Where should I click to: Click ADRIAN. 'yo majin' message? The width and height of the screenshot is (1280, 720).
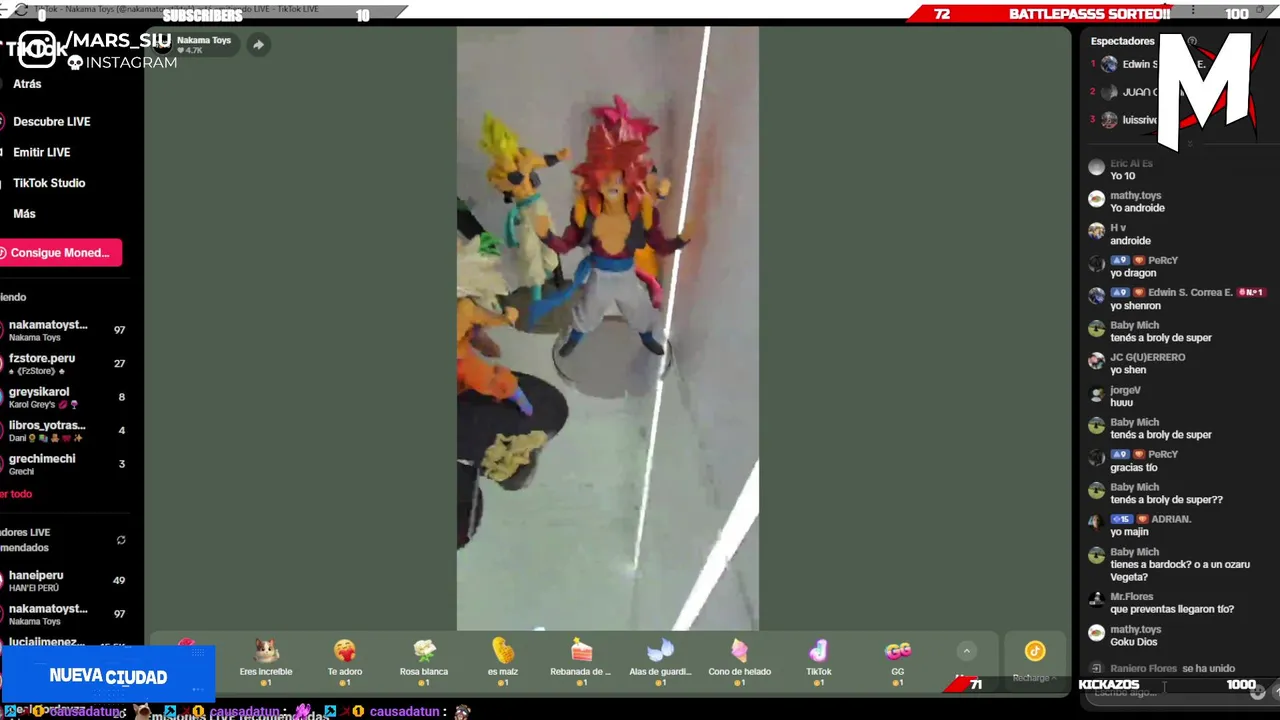pos(1129,532)
